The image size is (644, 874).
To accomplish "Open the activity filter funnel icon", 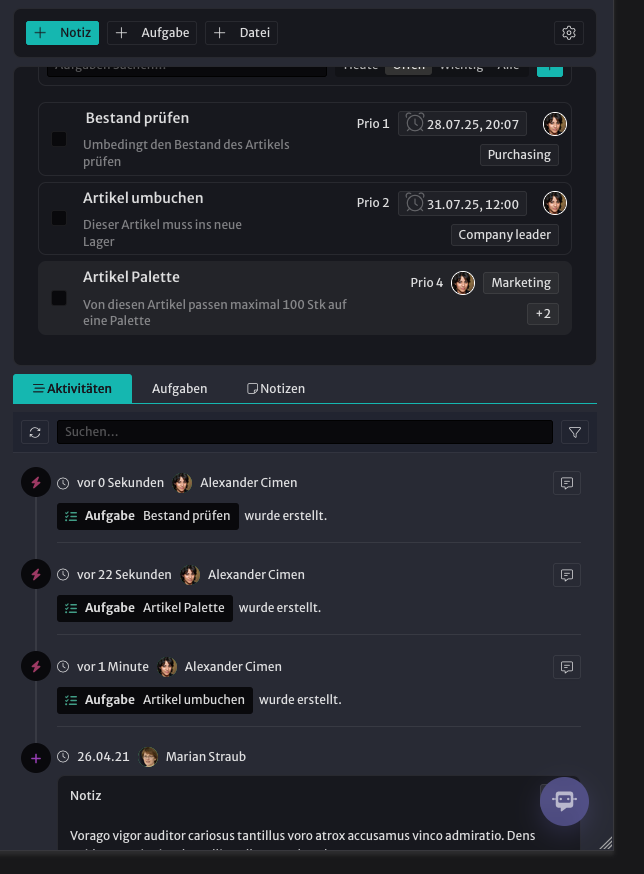I will point(575,432).
